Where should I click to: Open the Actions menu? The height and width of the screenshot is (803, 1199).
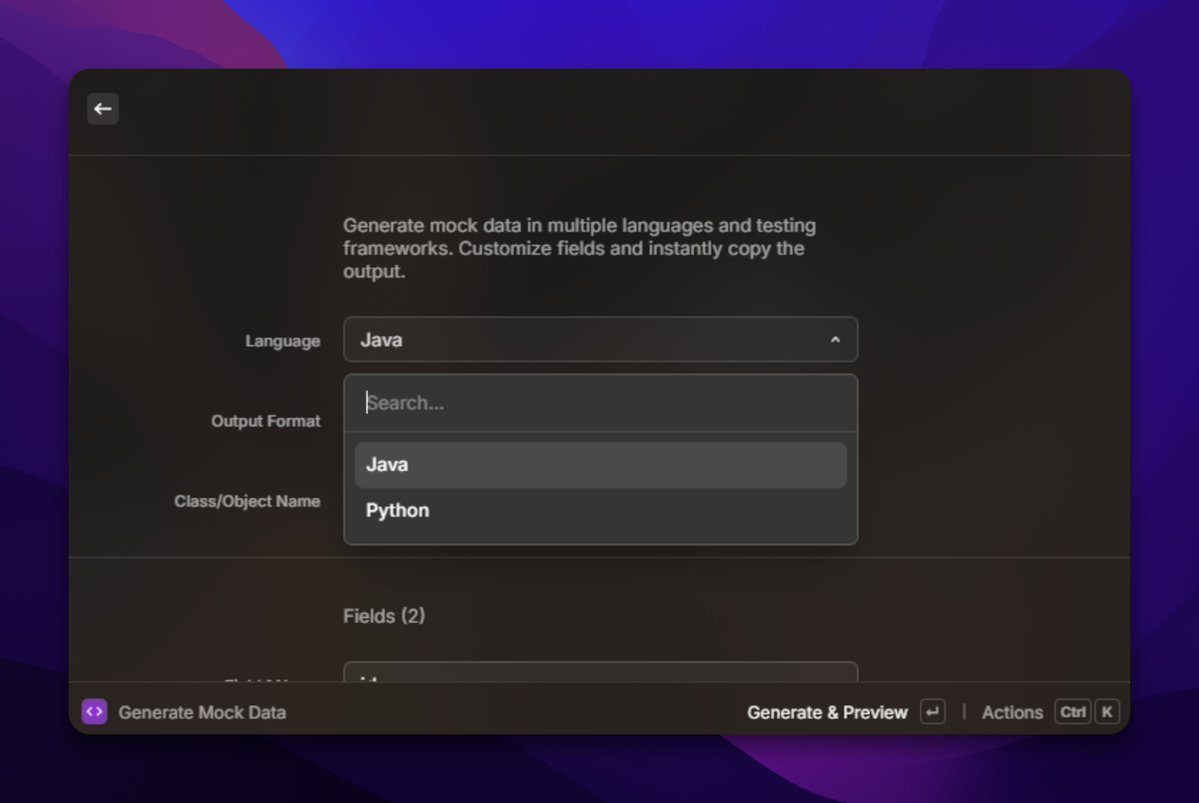[x=1012, y=711]
